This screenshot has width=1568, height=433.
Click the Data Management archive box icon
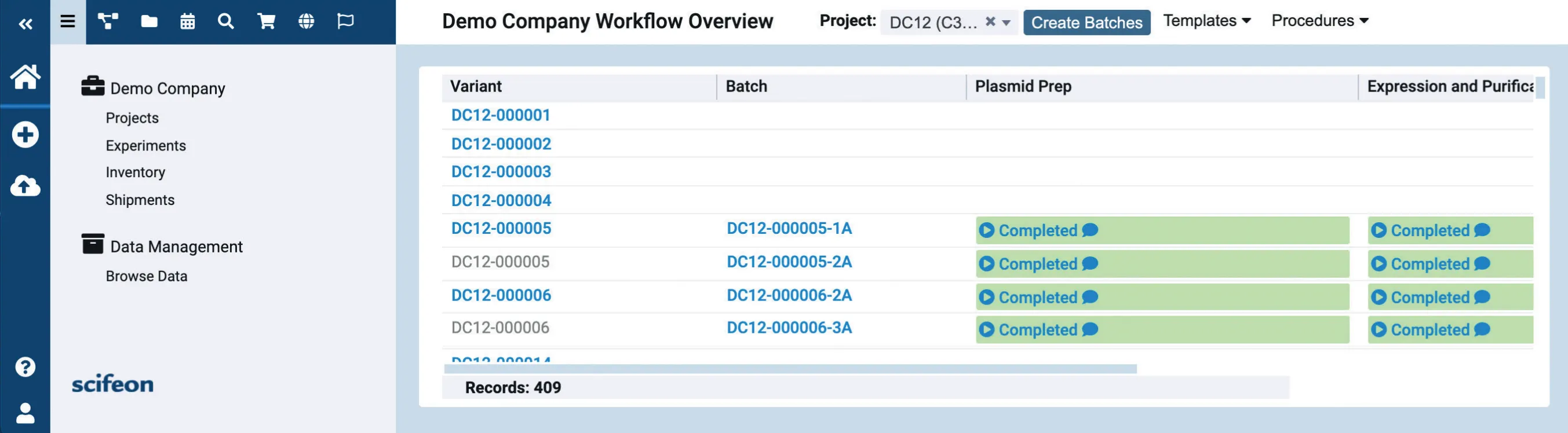click(93, 244)
